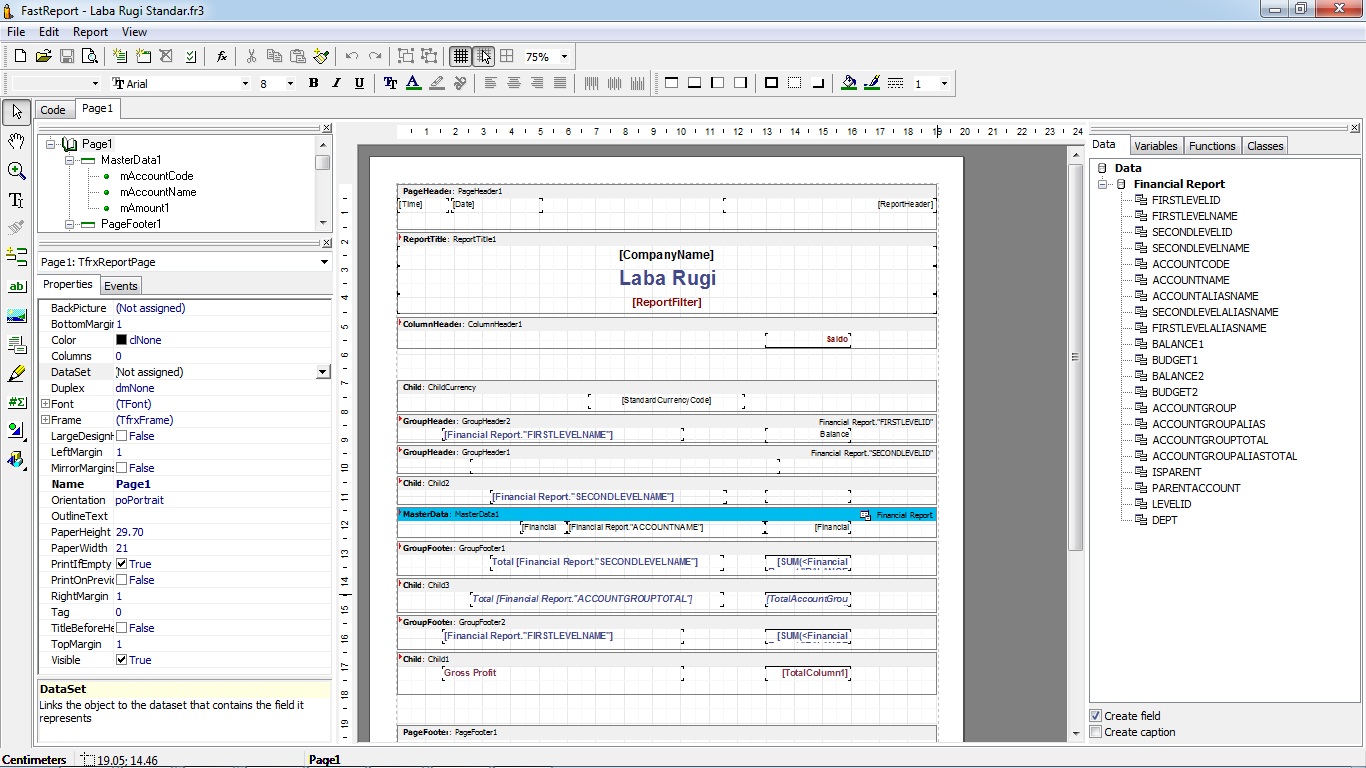
Task: Click the Show grid toolbar icon
Action: point(460,57)
